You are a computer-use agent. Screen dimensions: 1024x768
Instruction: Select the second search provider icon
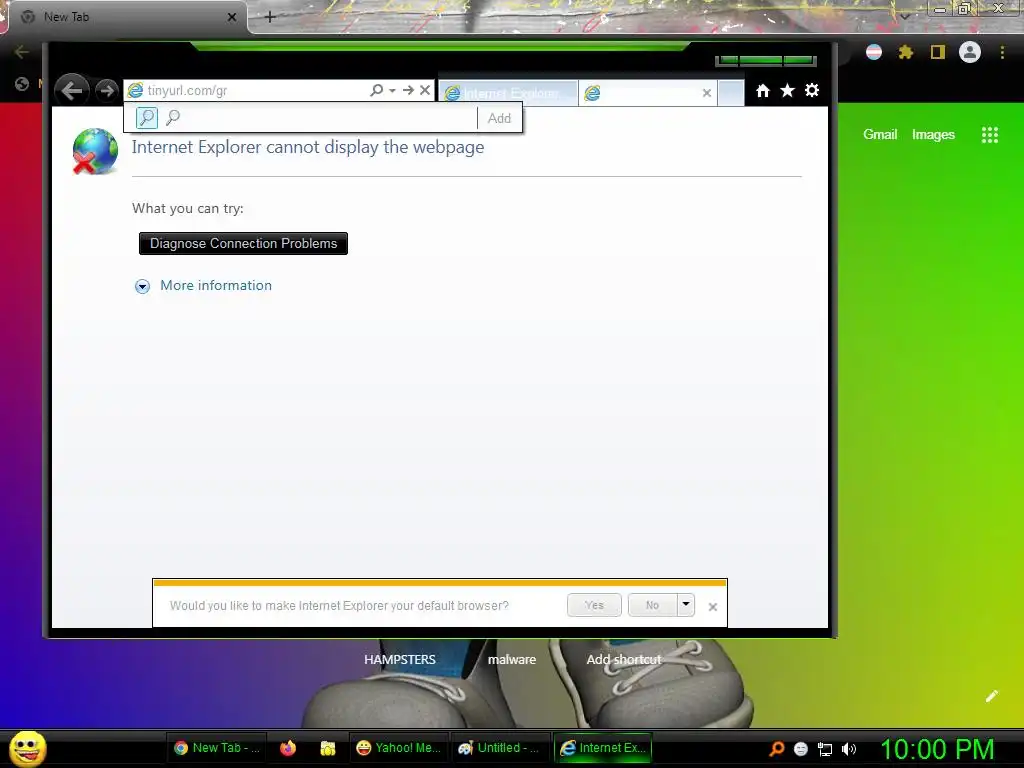coord(173,118)
